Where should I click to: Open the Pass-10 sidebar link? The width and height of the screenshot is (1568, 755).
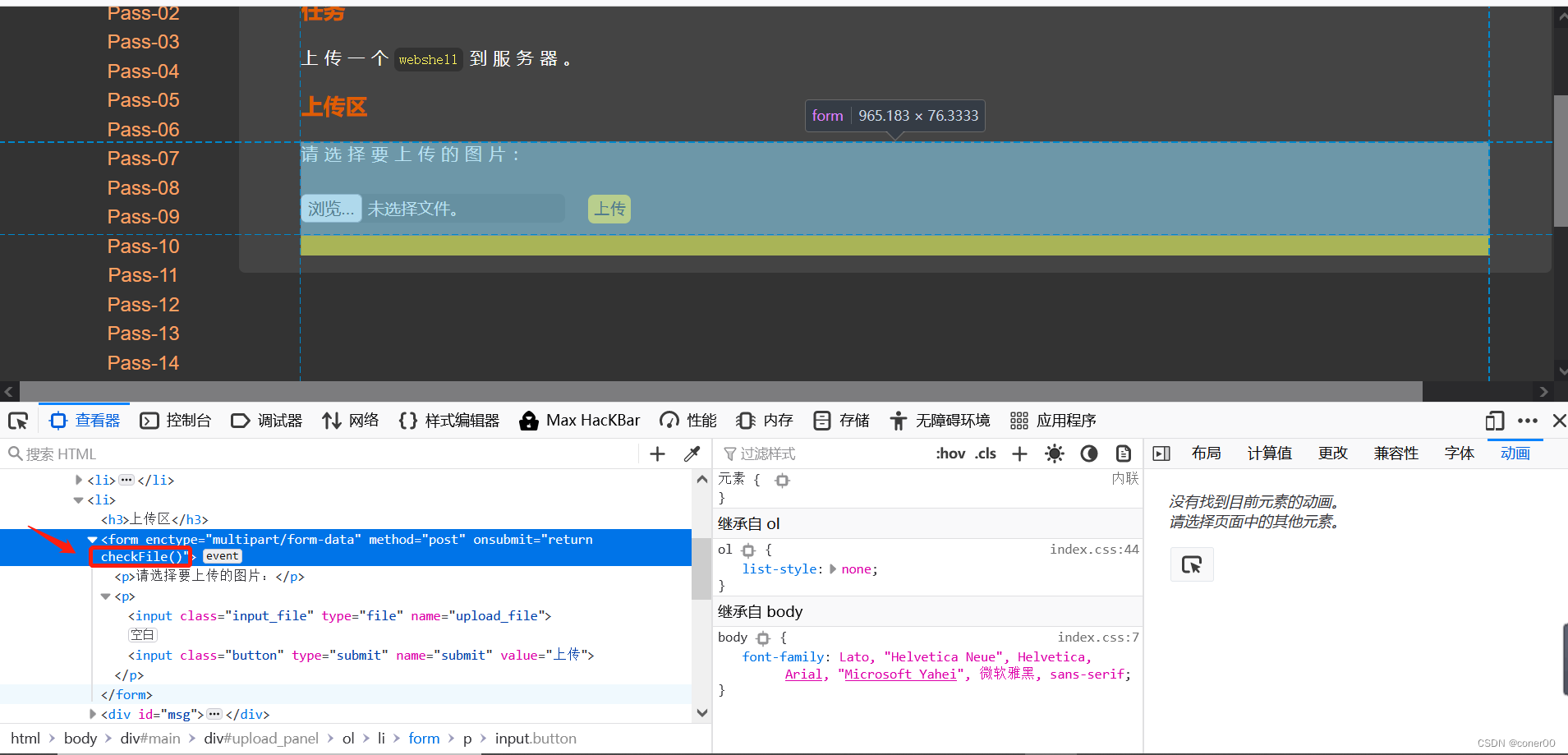143,246
